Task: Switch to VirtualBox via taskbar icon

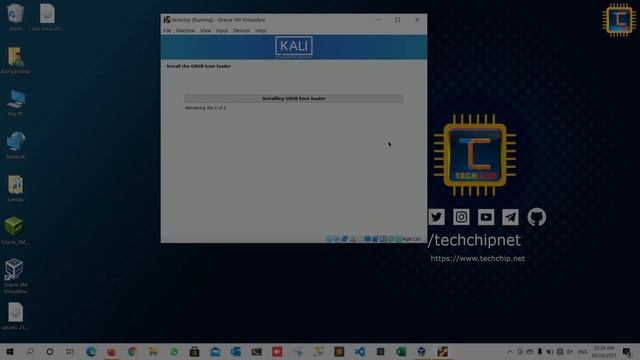Action: click(422, 351)
